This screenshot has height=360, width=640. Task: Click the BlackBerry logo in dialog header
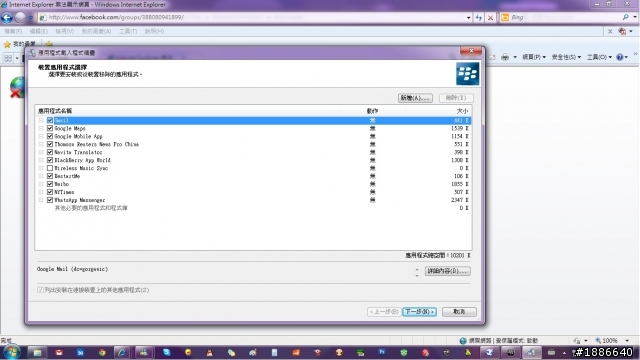[467, 73]
